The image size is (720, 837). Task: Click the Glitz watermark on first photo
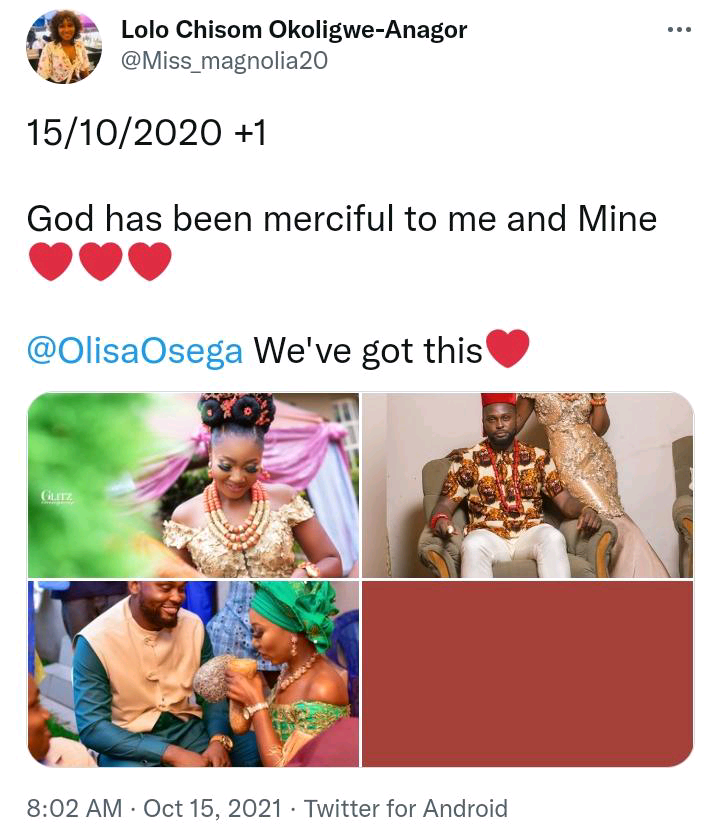[x=55, y=493]
